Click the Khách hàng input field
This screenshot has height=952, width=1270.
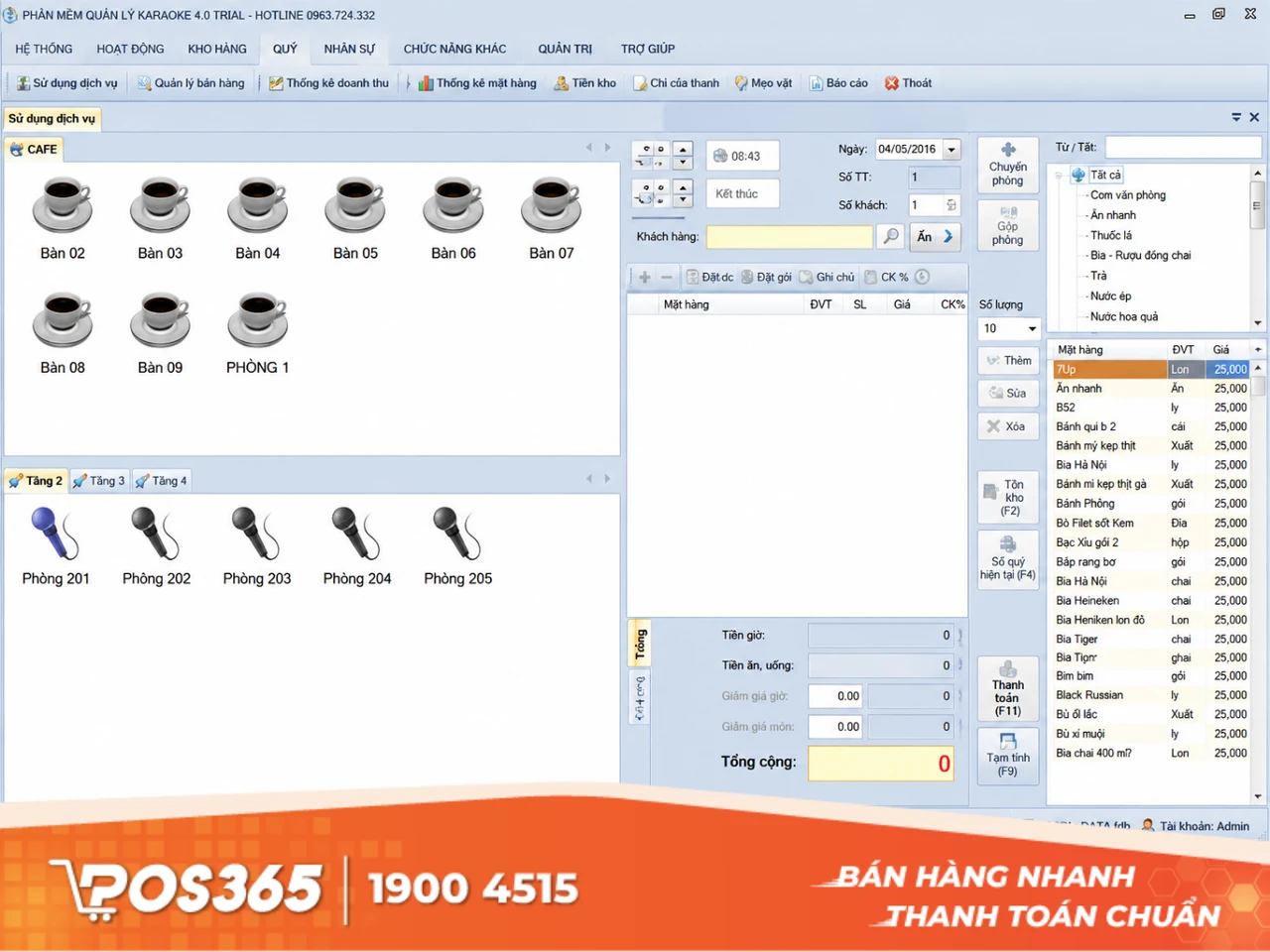pos(790,236)
